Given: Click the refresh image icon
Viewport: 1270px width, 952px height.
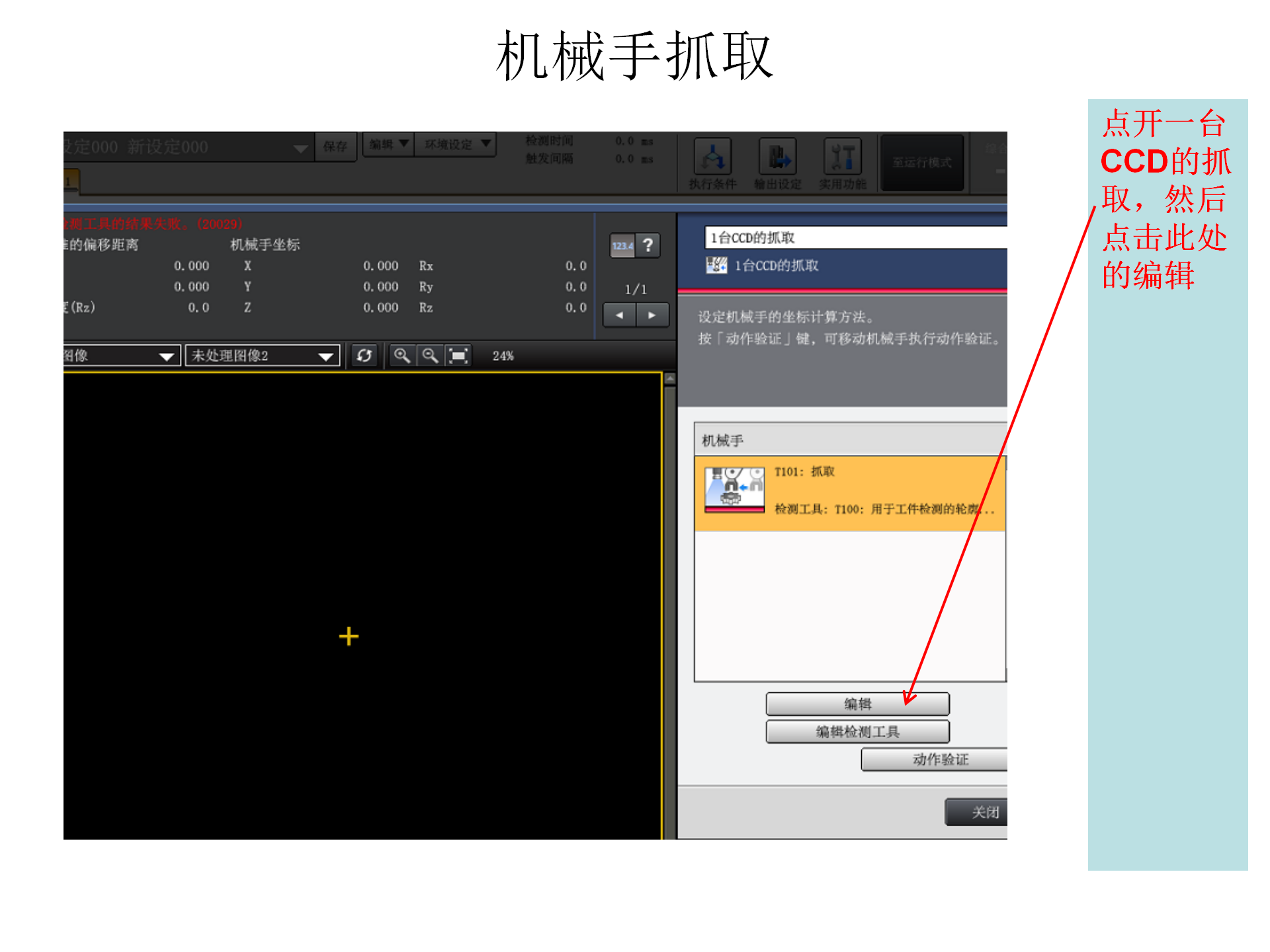Looking at the screenshot, I should (364, 356).
